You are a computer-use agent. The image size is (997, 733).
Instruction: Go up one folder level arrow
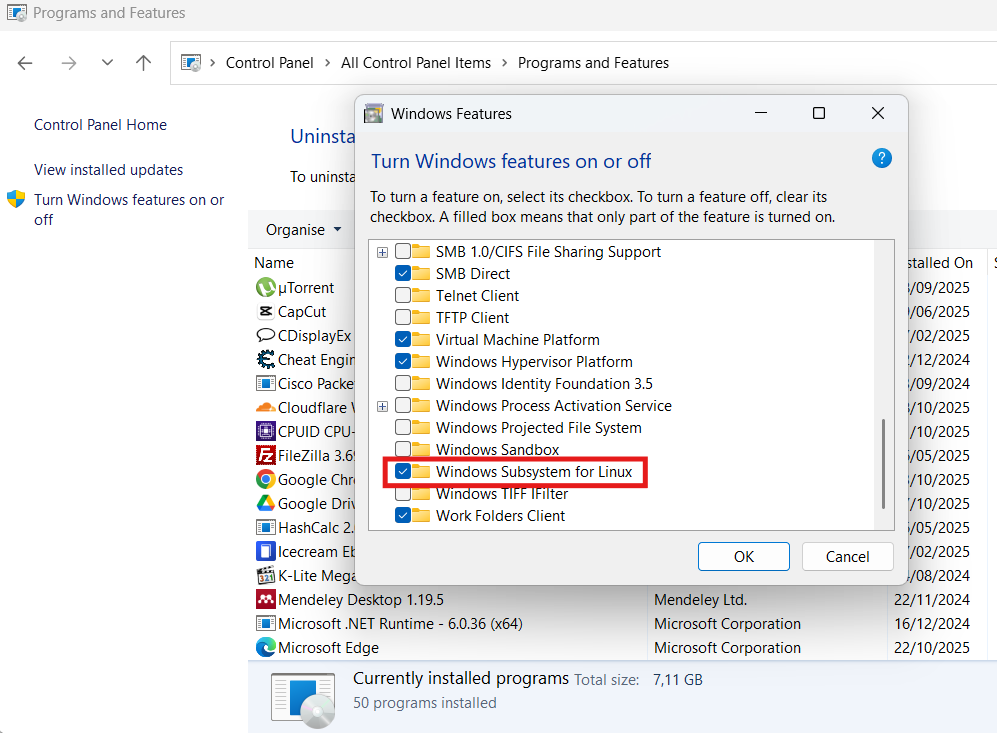click(143, 63)
